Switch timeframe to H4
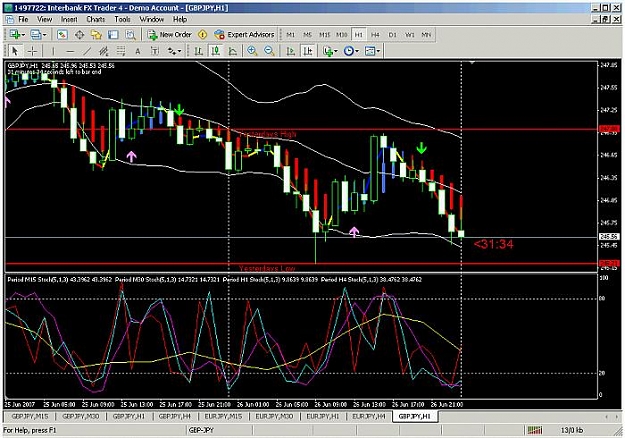 tap(375, 35)
